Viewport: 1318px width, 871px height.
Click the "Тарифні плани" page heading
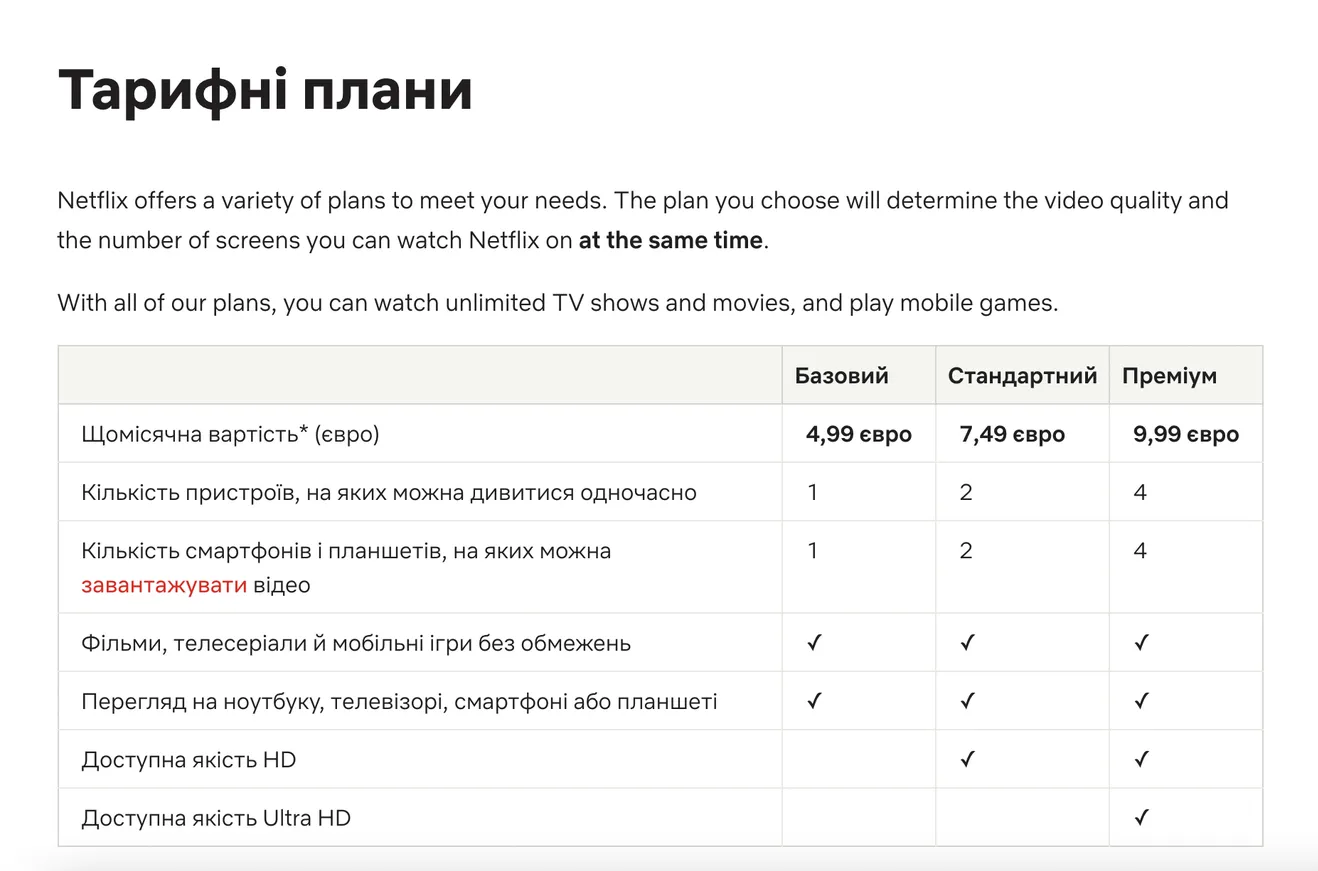pyautogui.click(x=265, y=90)
